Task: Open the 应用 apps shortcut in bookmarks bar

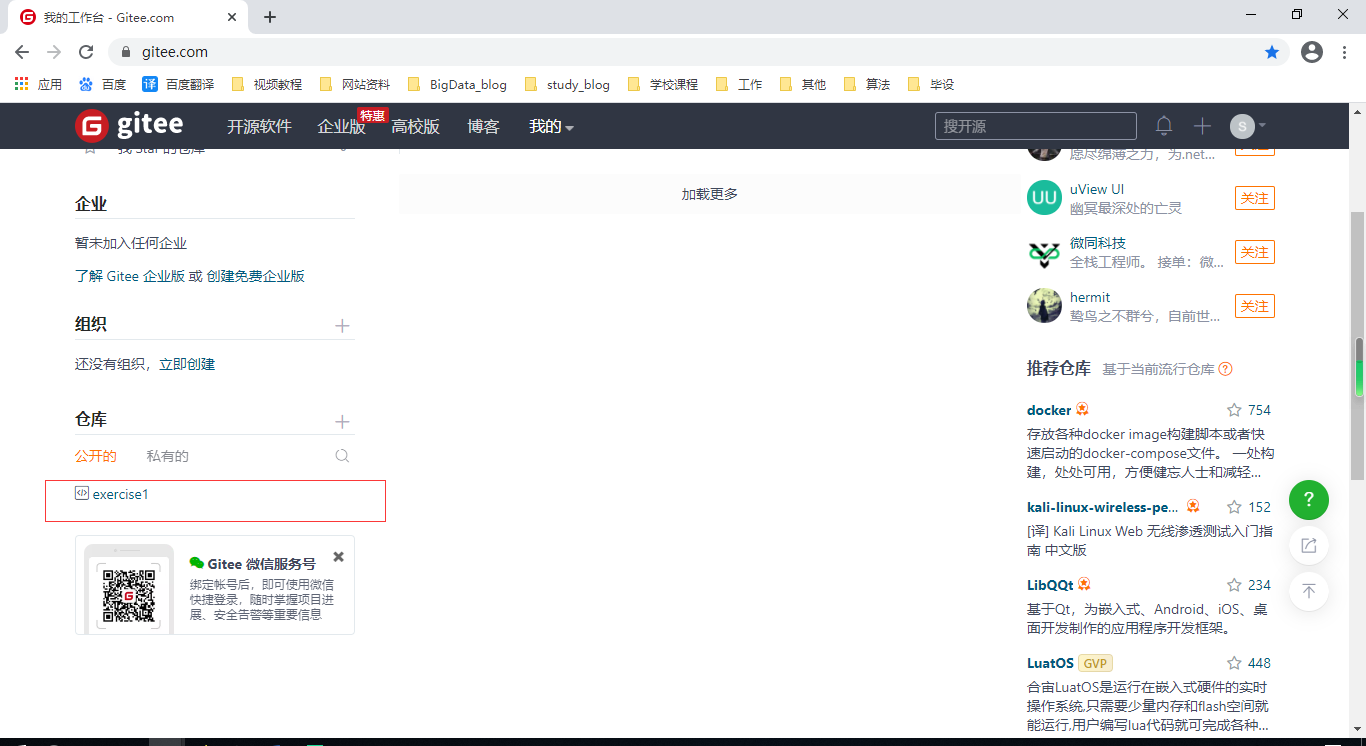Action: 38,84
